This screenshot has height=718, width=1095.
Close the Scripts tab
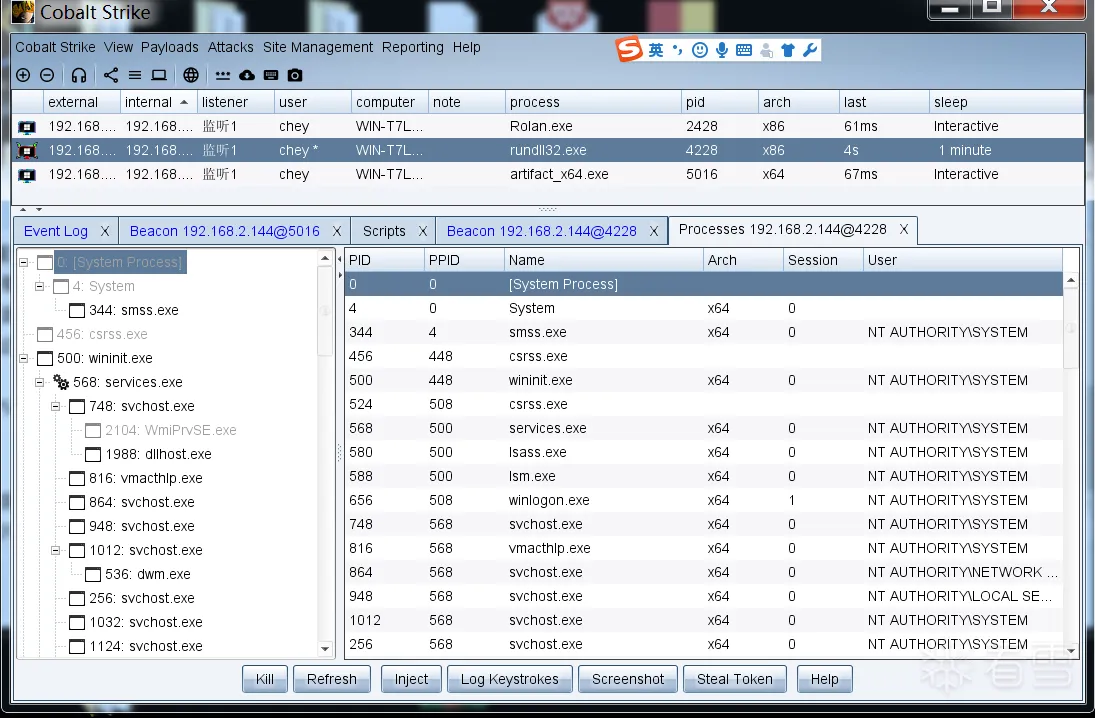coord(422,231)
